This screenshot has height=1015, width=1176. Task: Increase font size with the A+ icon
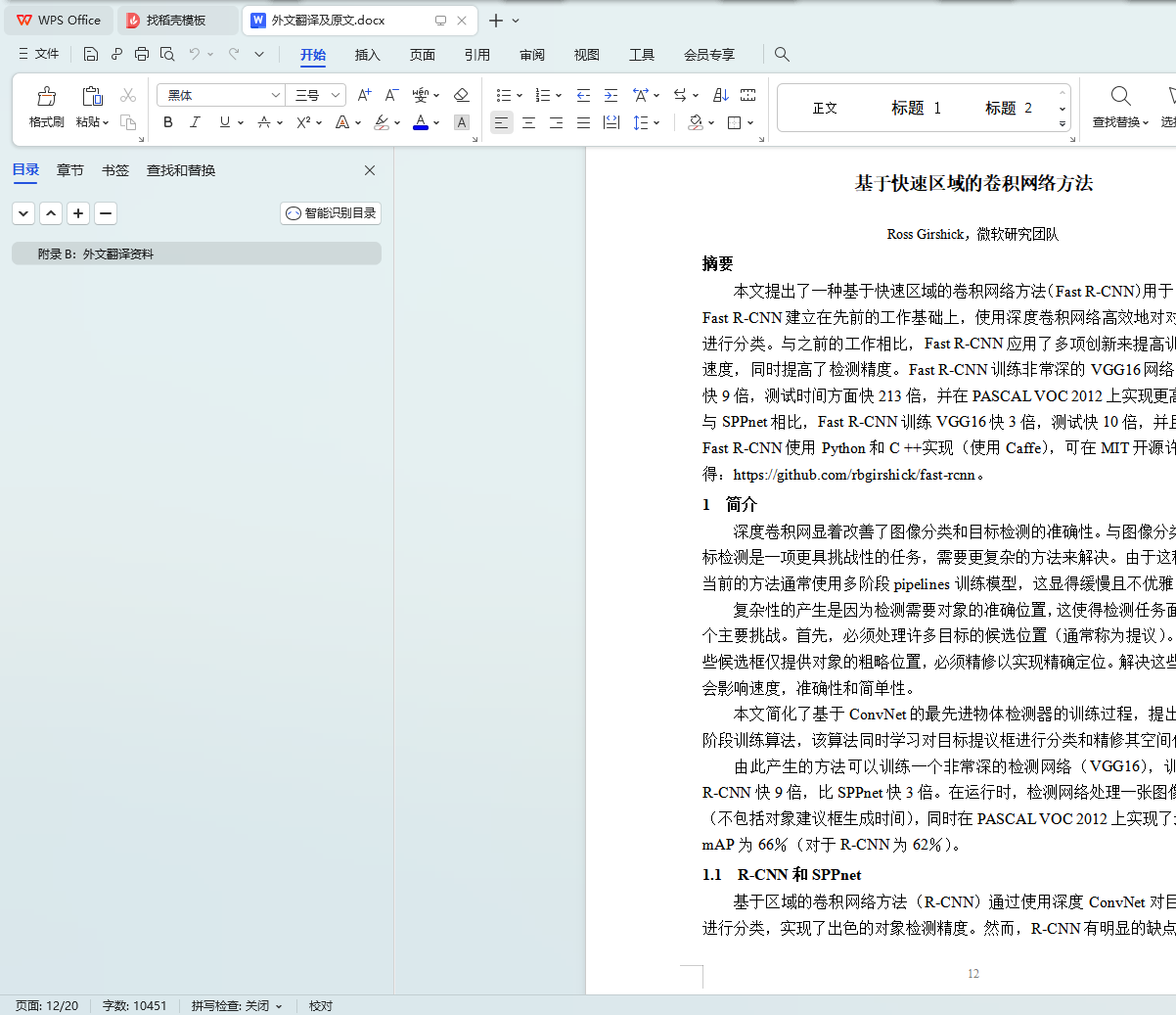[364, 95]
